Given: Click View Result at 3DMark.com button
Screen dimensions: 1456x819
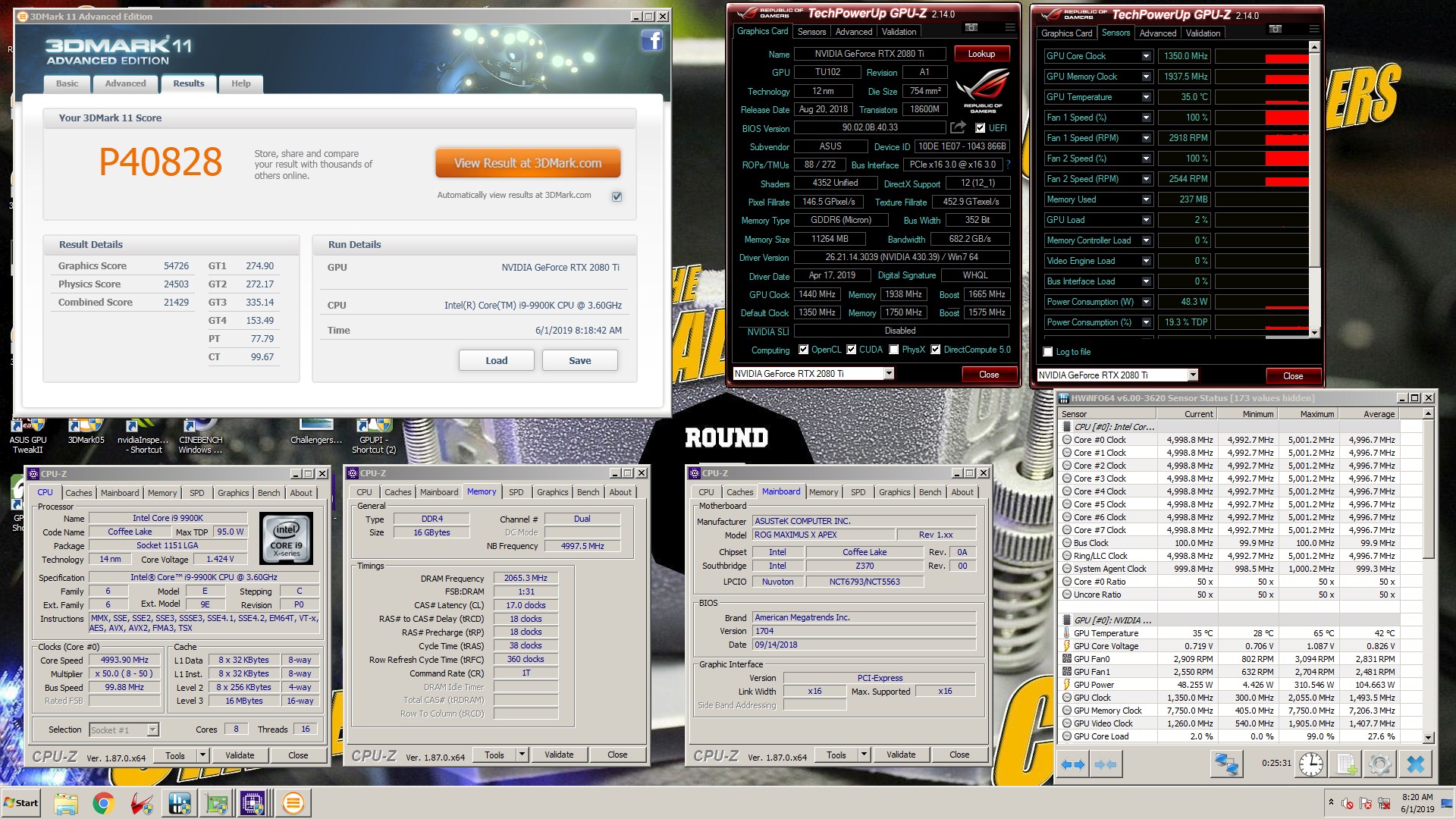Looking at the screenshot, I should (x=528, y=163).
